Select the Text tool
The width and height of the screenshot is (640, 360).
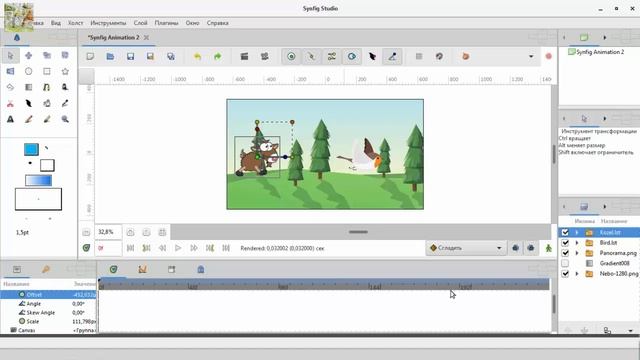(11, 119)
